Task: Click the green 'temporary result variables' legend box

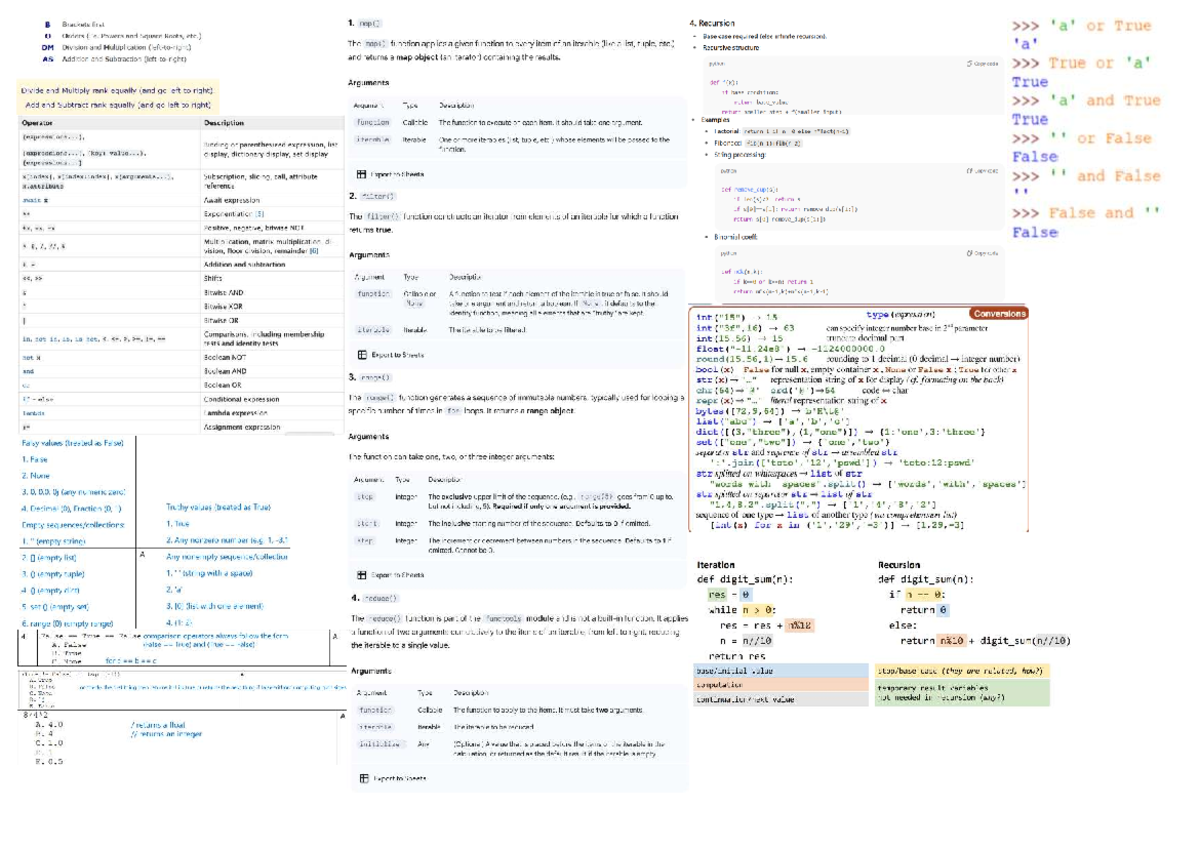Action: (962, 692)
